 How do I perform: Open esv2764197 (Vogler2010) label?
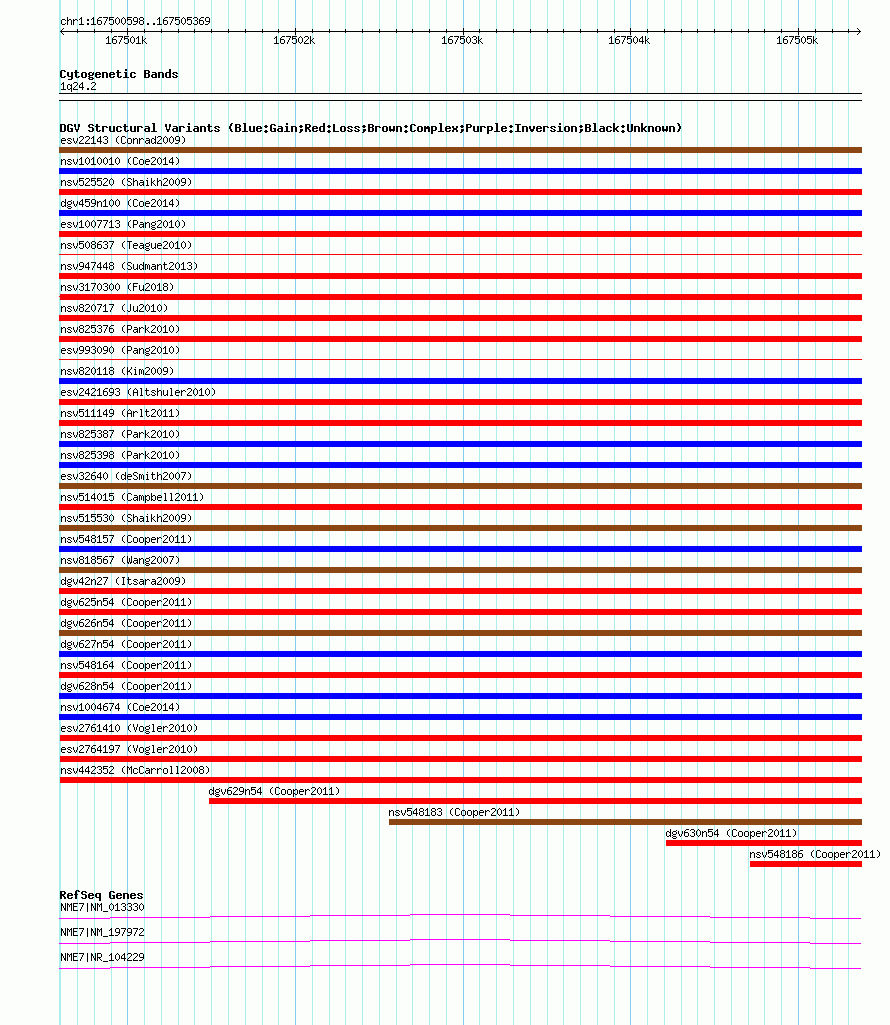[x=129, y=748]
